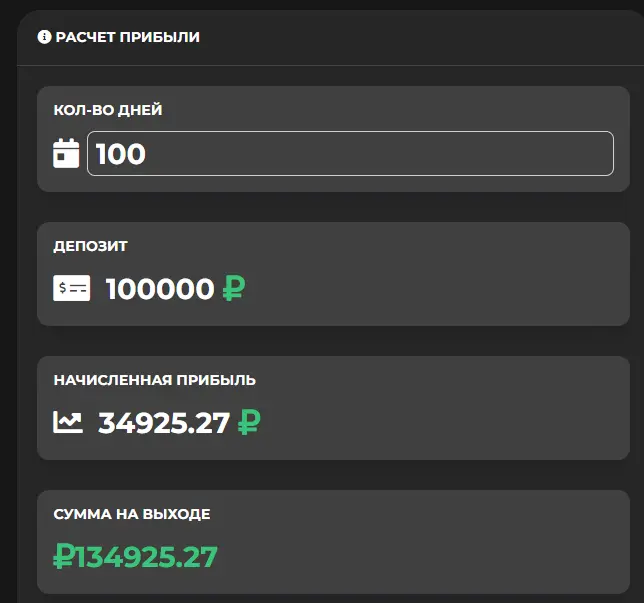Click the РАСЧЕТ ПРИБЫЛИ heading
The image size is (644, 603).
pos(127,37)
